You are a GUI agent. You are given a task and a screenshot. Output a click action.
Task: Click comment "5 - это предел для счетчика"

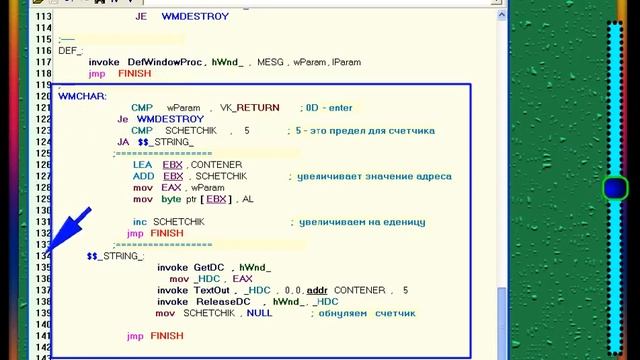[x=365, y=131]
